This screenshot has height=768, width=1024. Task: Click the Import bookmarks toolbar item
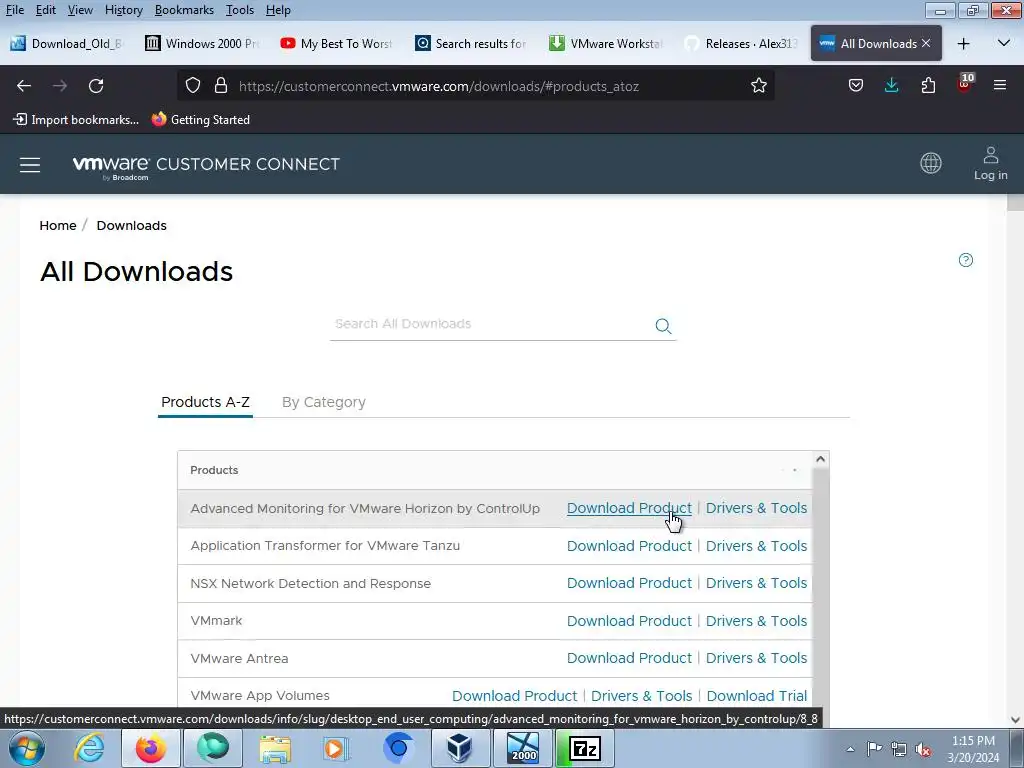click(76, 120)
